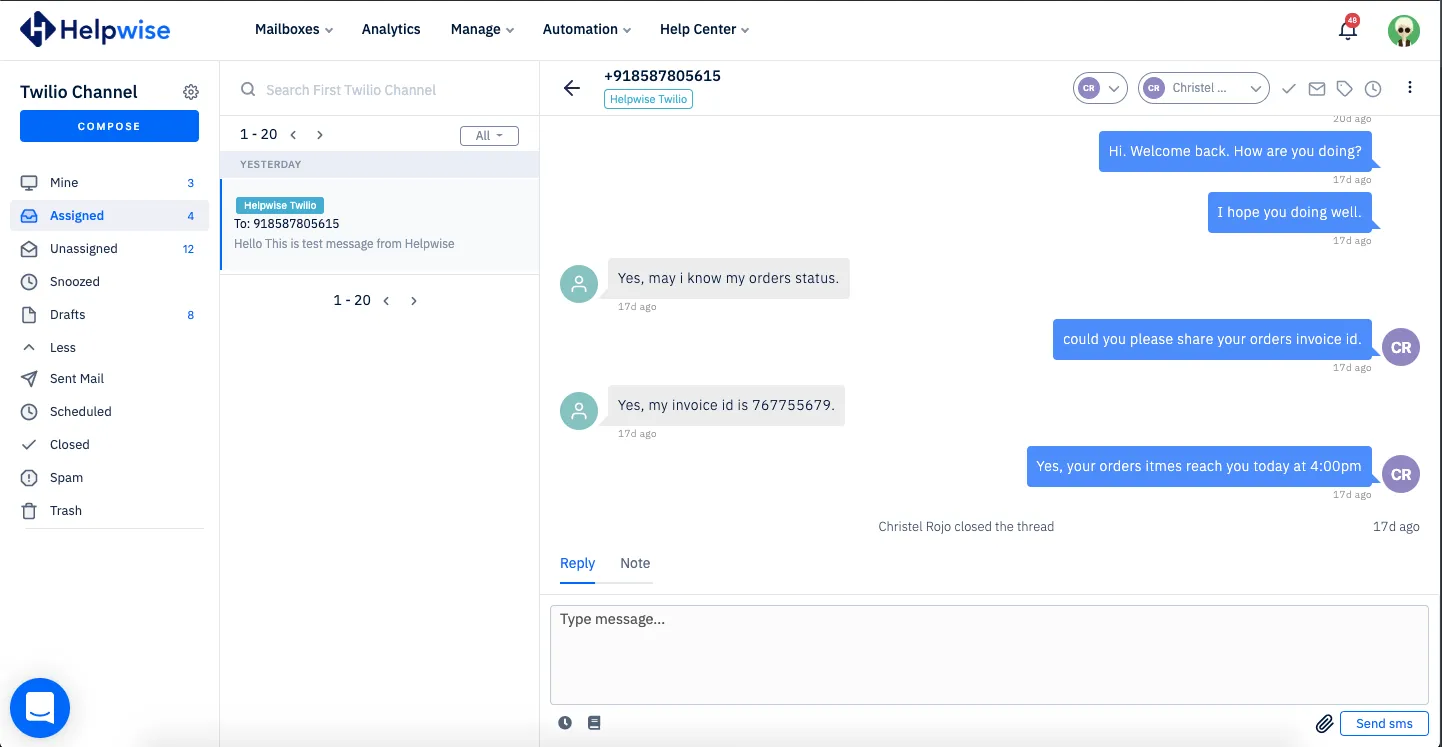Image resolution: width=1442 pixels, height=747 pixels.
Task: Click in the Type message text area
Action: click(989, 654)
